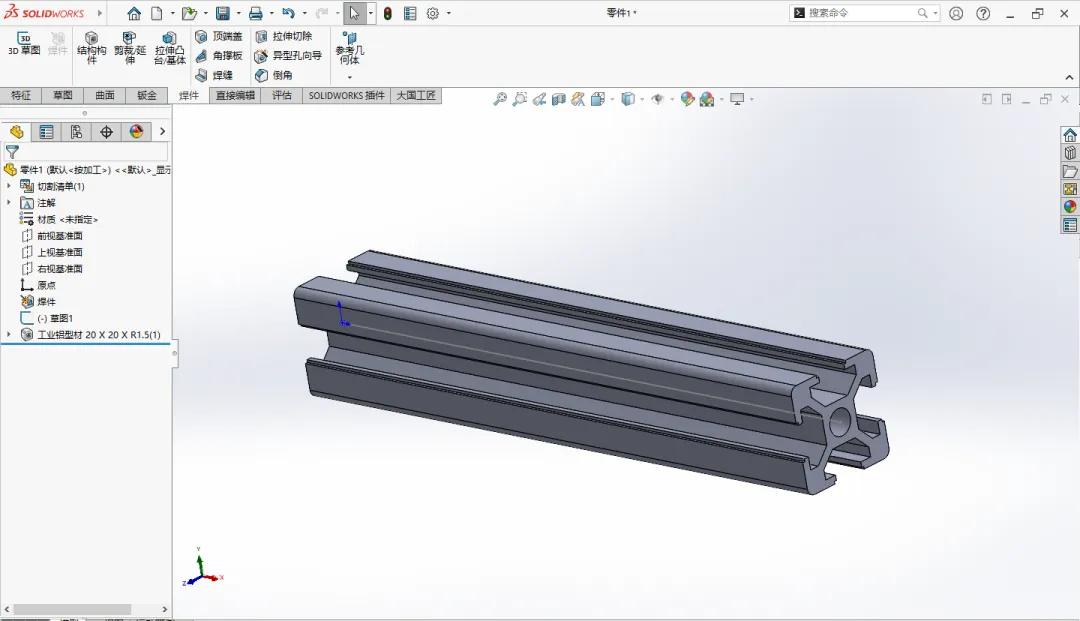Open the PropertyManager tab icon

coord(46,131)
